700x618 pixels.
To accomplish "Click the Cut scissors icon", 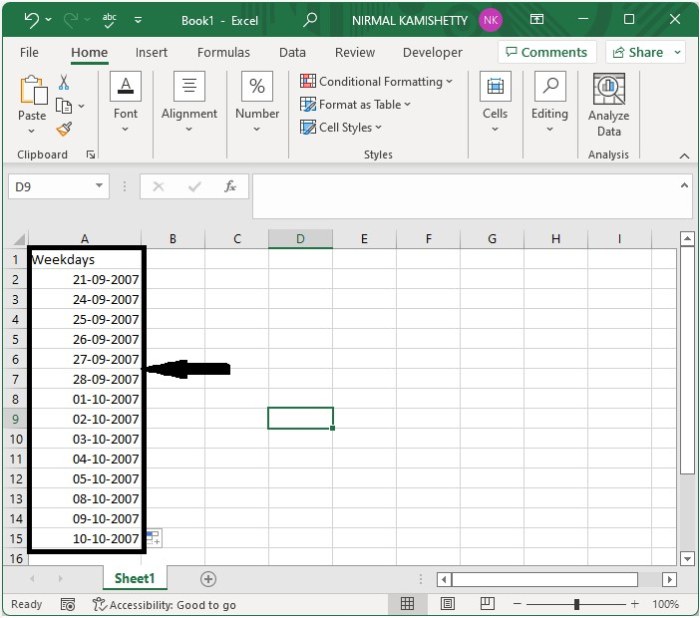I will tap(64, 82).
